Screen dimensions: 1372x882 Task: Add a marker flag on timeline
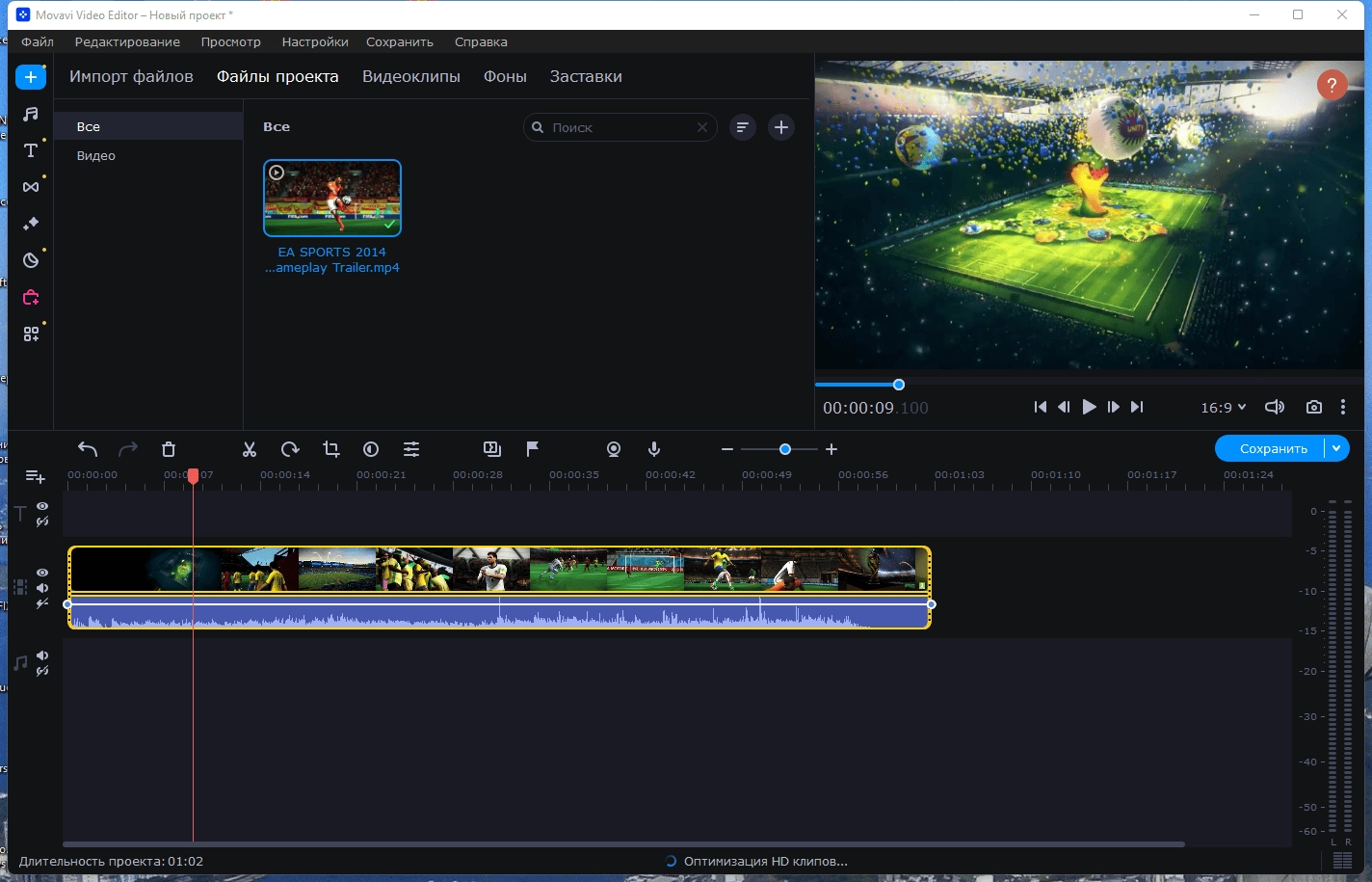pos(532,449)
